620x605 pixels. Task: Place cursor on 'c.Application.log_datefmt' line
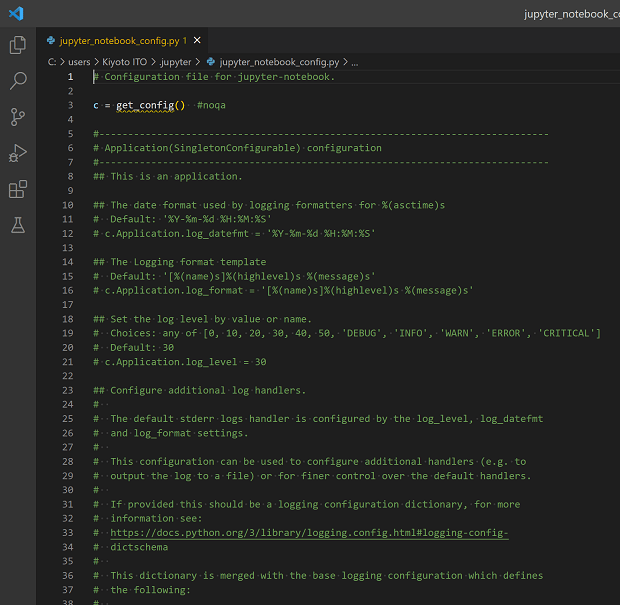(234, 234)
